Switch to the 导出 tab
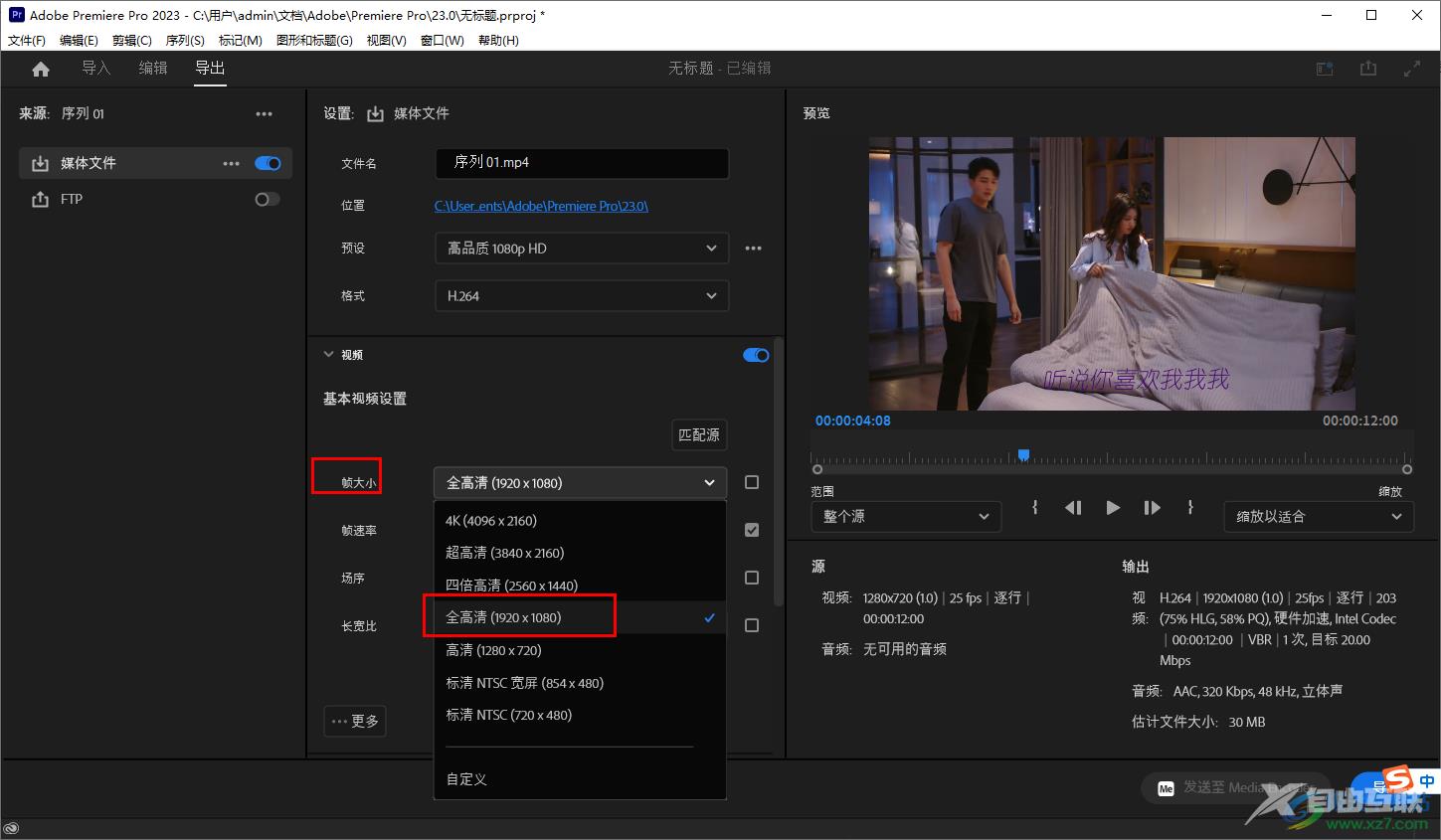The height and width of the screenshot is (840, 1441). tap(210, 68)
